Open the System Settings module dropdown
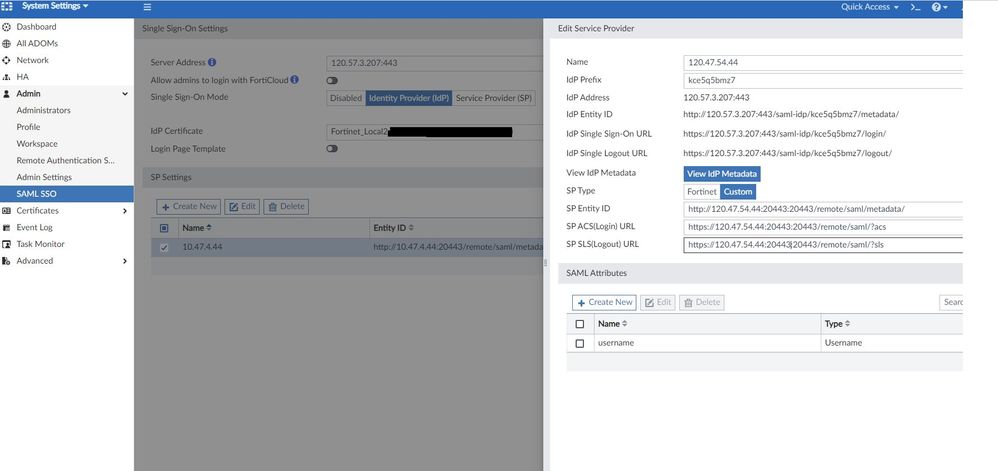This screenshot has width=998, height=471. click(55, 6)
